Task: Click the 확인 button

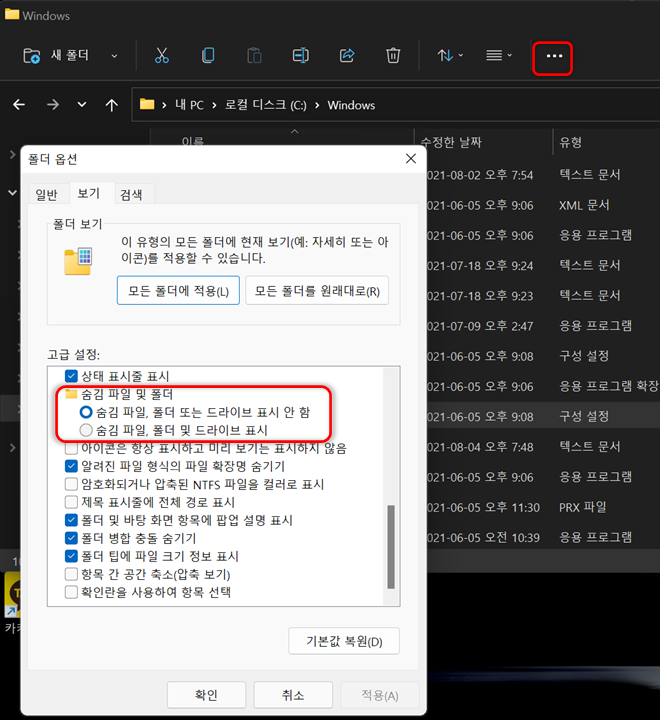Action: click(x=206, y=695)
